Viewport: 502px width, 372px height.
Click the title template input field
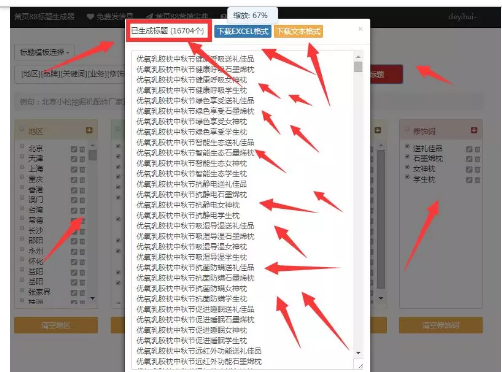tap(70, 74)
